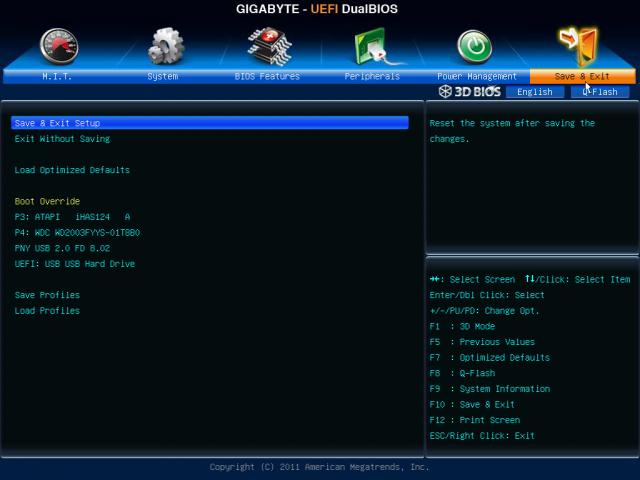Click the 3D BIOS logo
Image resolution: width=640 pixels, height=480 pixels.
[x=469, y=91]
